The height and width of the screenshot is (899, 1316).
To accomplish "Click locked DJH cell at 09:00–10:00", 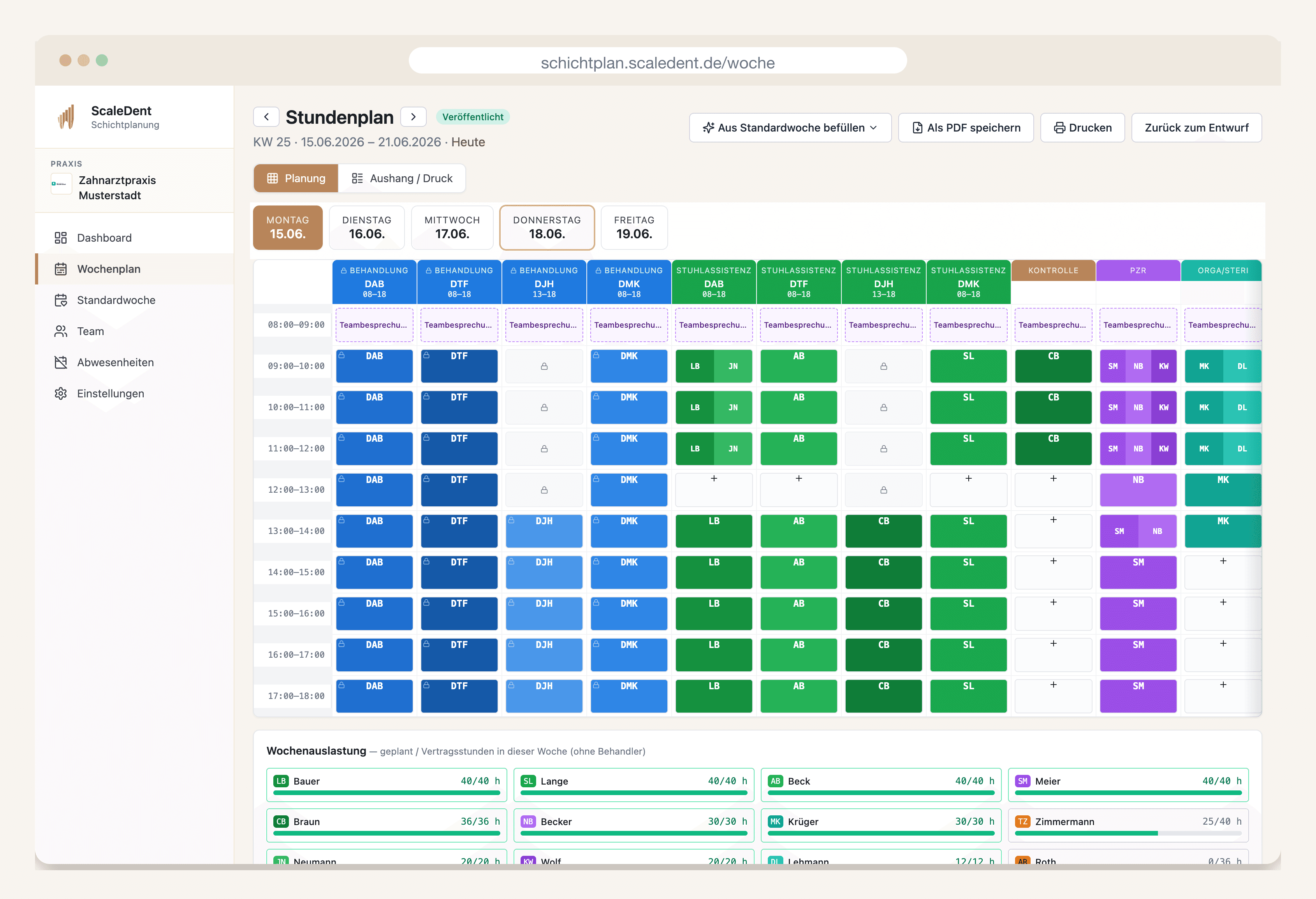I will [544, 366].
